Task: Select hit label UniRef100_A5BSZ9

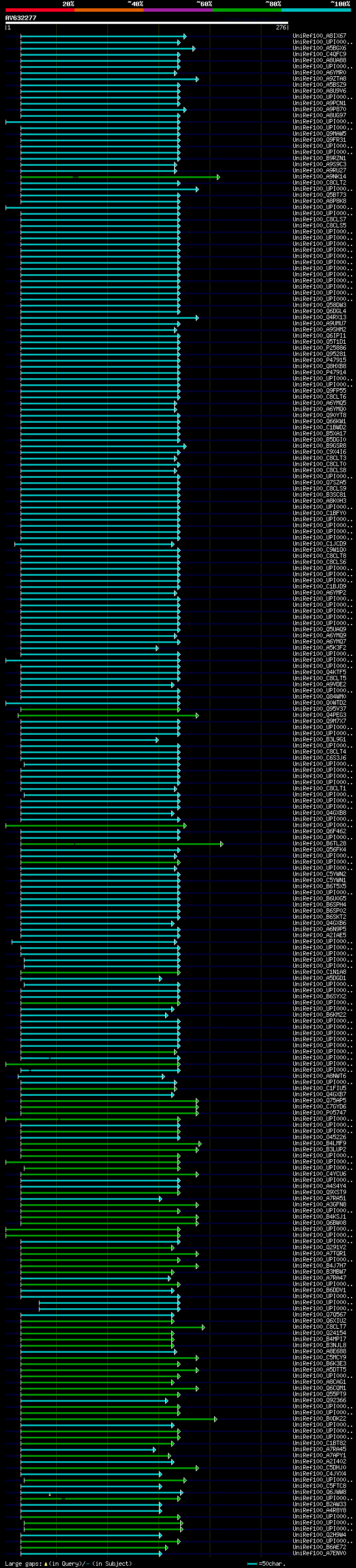Action: coord(319,85)
